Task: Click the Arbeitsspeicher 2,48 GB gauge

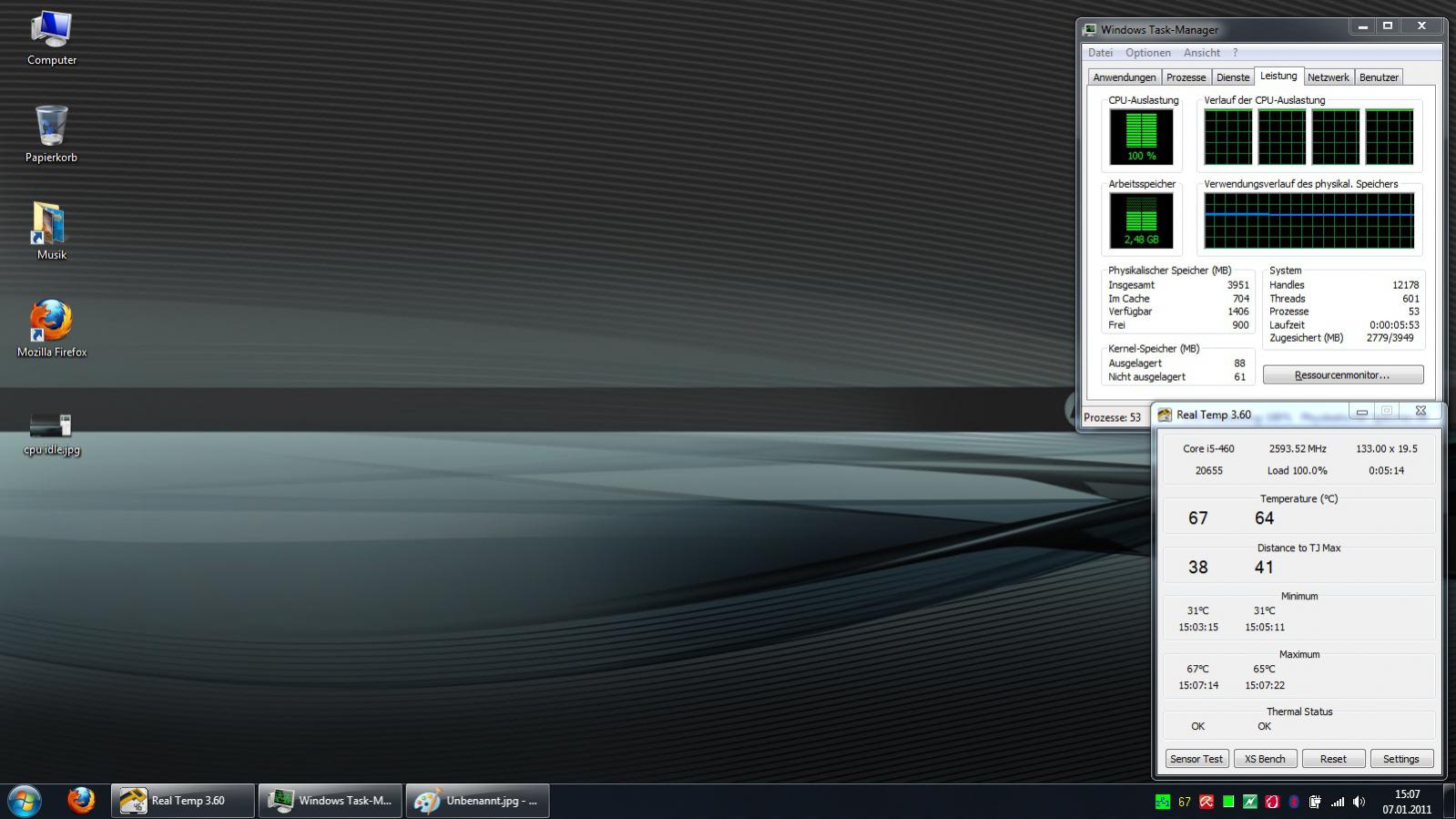Action: point(1141,220)
